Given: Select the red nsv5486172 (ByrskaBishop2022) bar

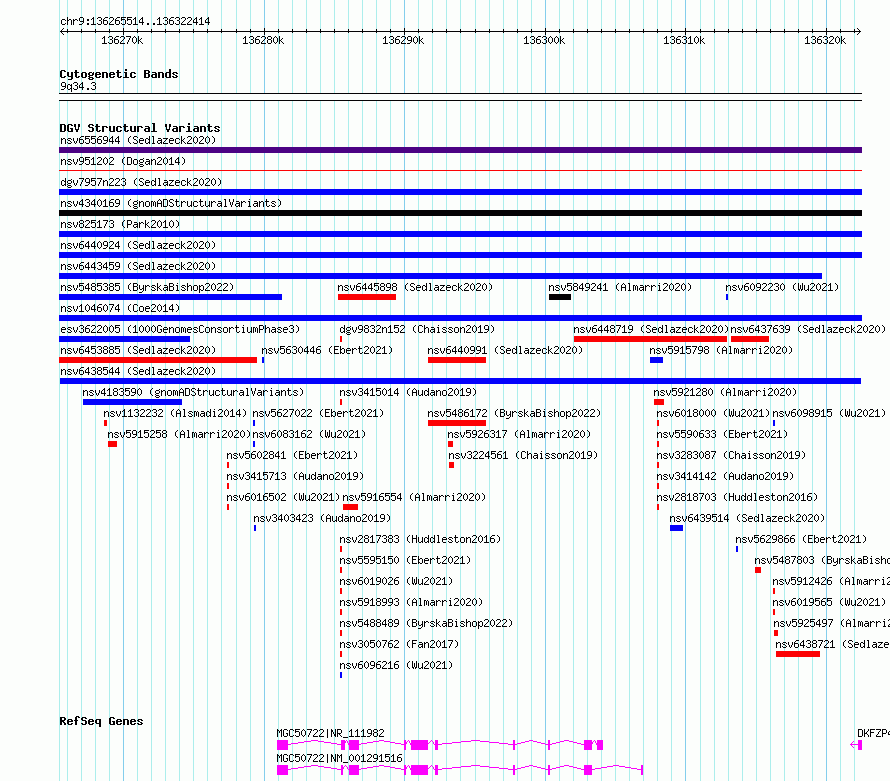Looking at the screenshot, I should [x=457, y=423].
